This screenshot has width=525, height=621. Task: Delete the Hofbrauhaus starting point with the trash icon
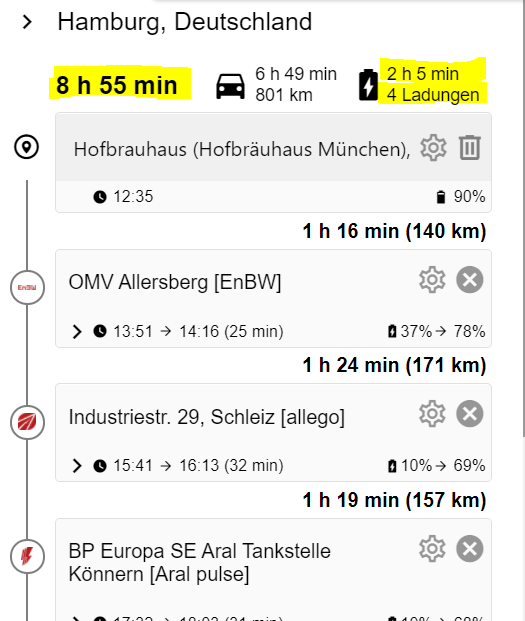coord(470,147)
